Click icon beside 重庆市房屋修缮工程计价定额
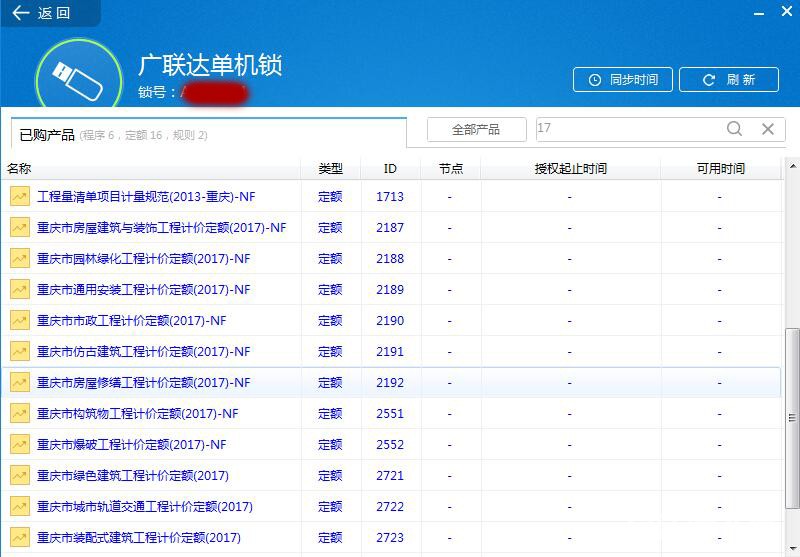This screenshot has height=557, width=800. (x=20, y=383)
